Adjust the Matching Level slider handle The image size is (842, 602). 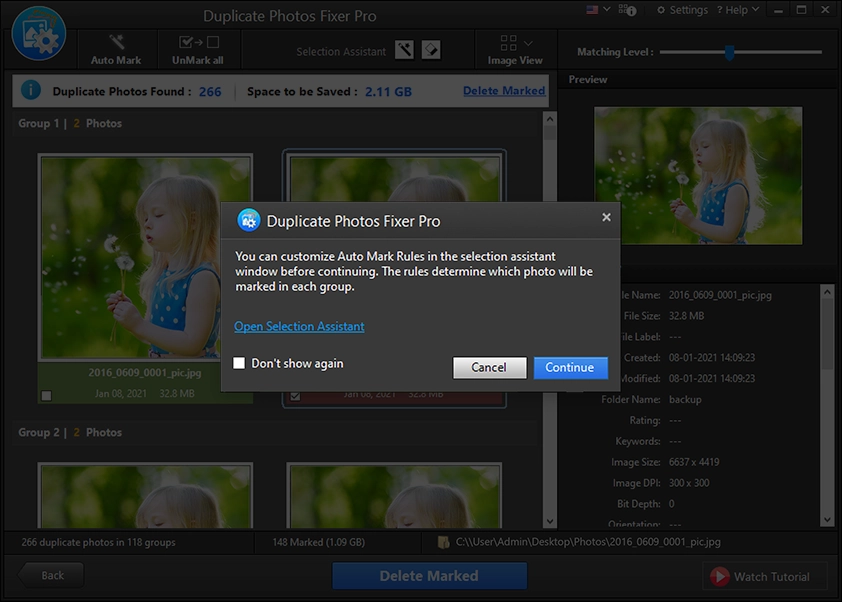(x=729, y=52)
